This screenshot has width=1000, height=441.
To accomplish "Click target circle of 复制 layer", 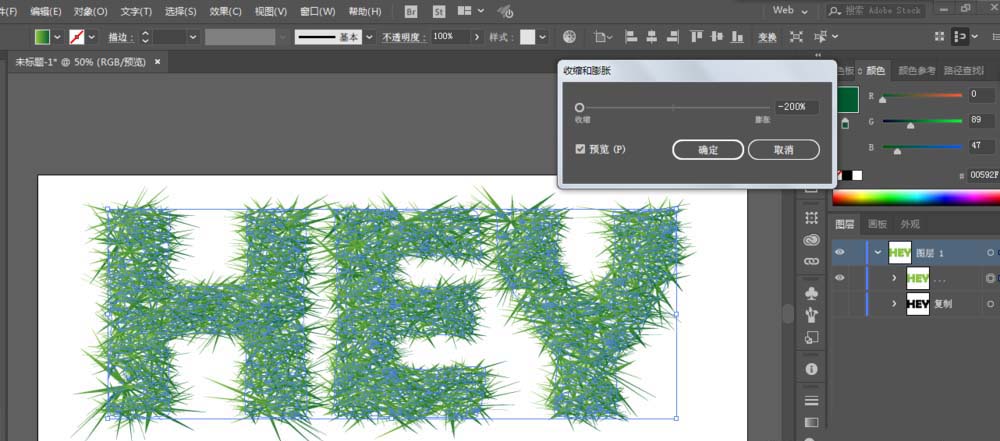I will pyautogui.click(x=990, y=304).
